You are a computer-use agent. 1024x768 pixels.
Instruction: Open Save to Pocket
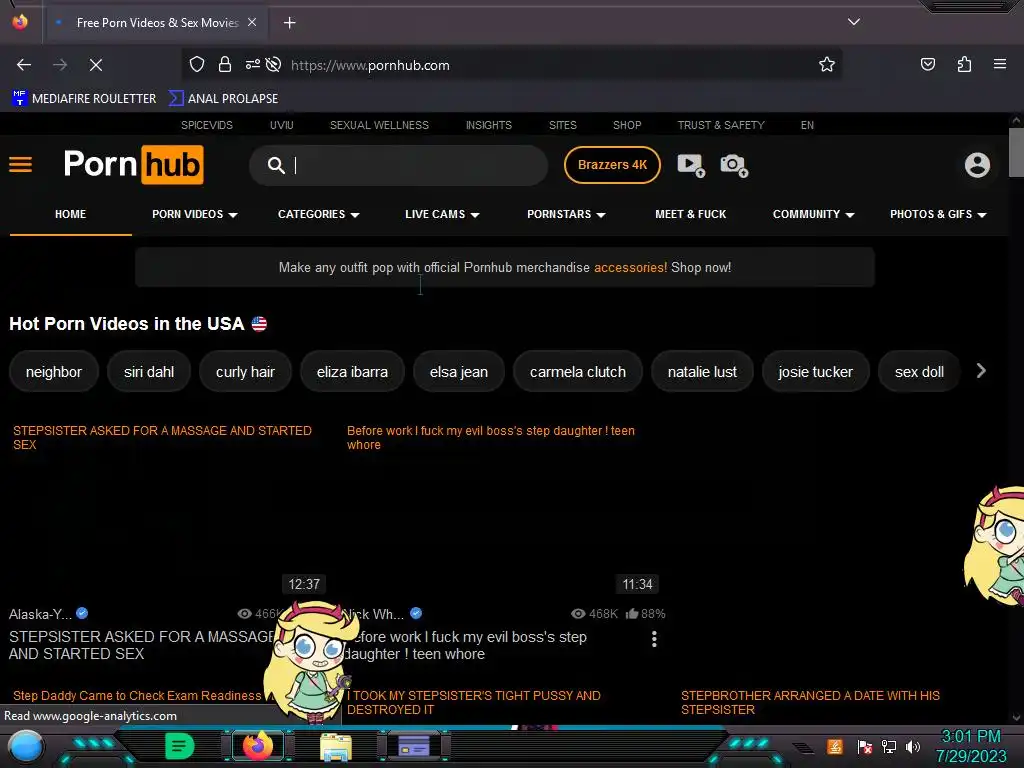point(928,65)
